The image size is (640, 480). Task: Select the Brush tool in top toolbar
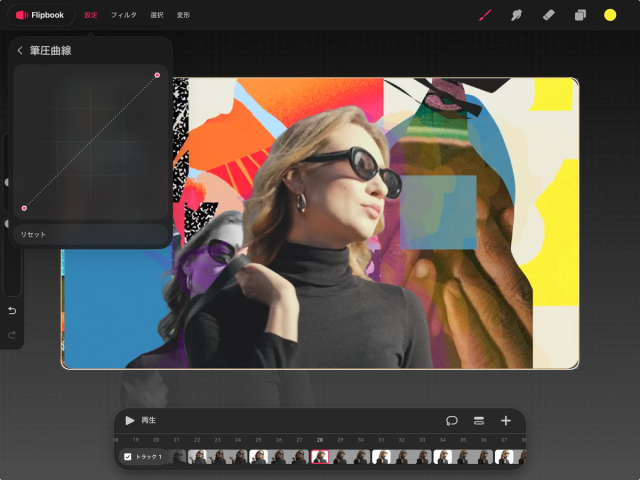[x=485, y=15]
